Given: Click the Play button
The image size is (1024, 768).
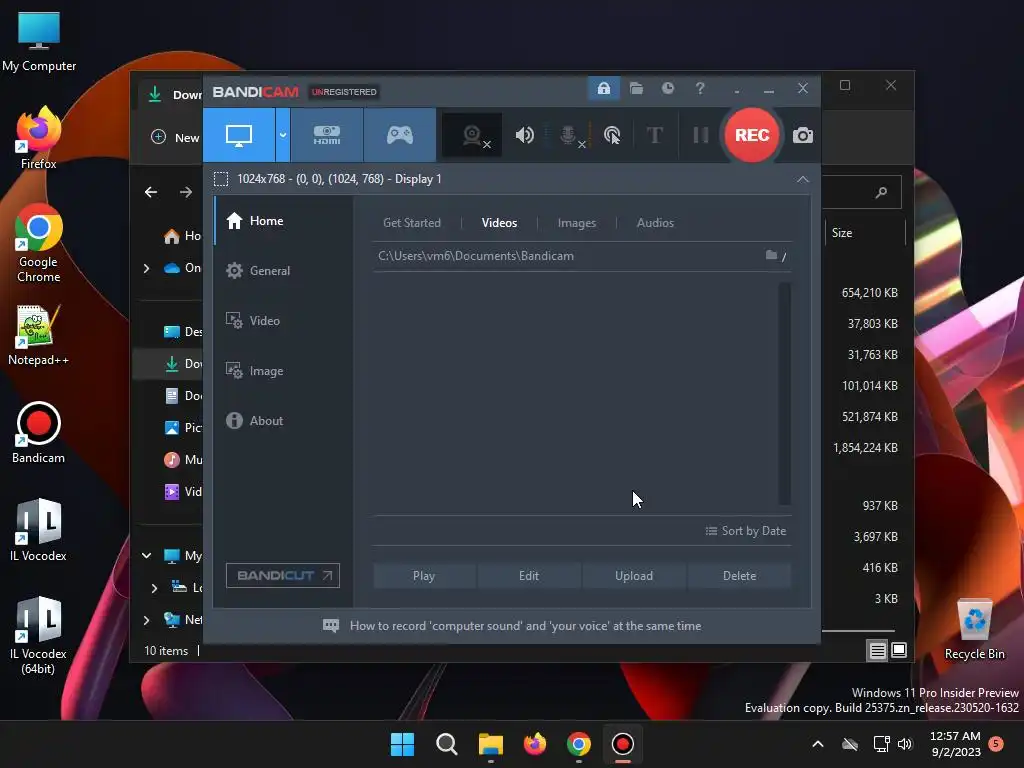Looking at the screenshot, I should [424, 576].
